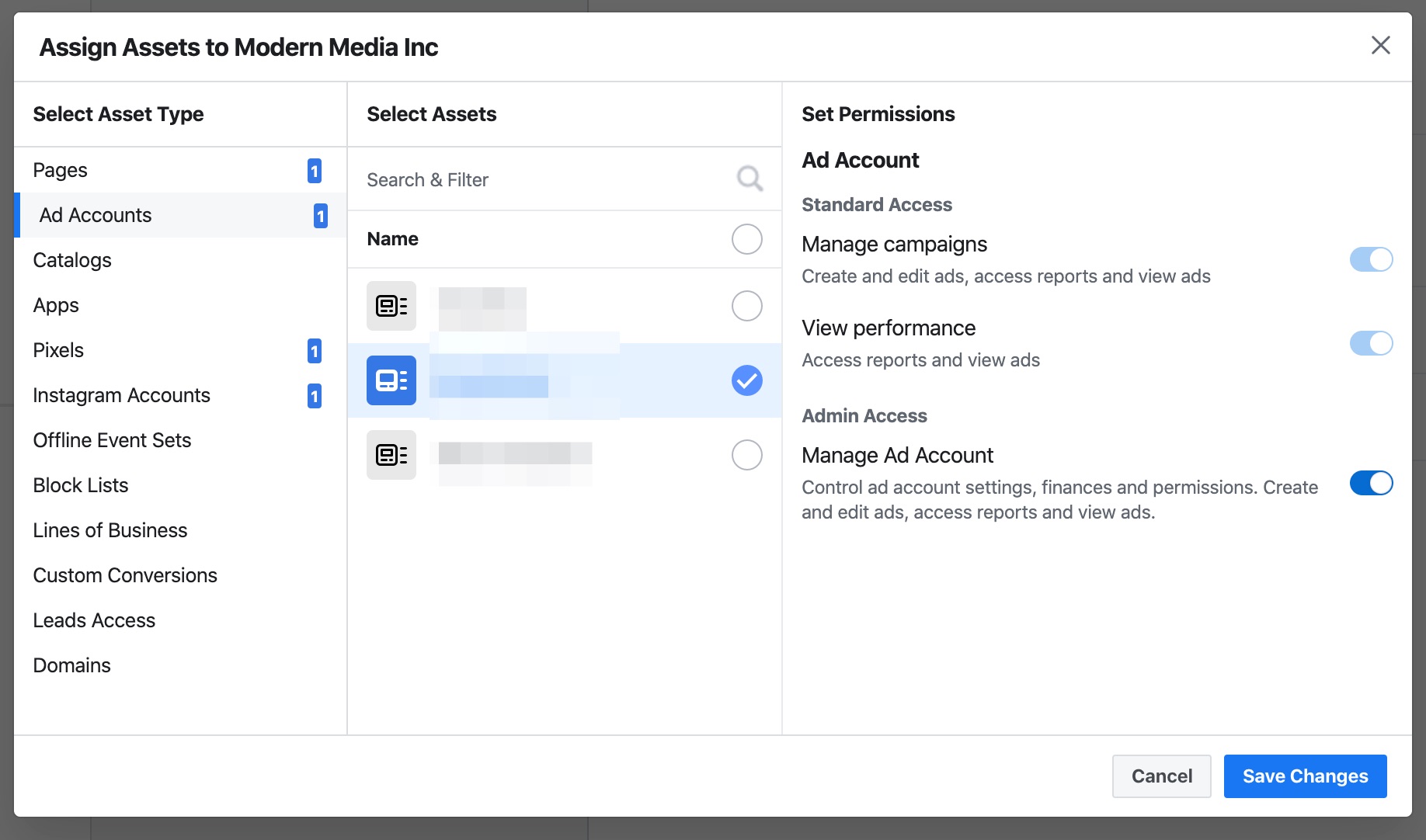
Task: Toggle the View performance switch
Action: click(1371, 343)
